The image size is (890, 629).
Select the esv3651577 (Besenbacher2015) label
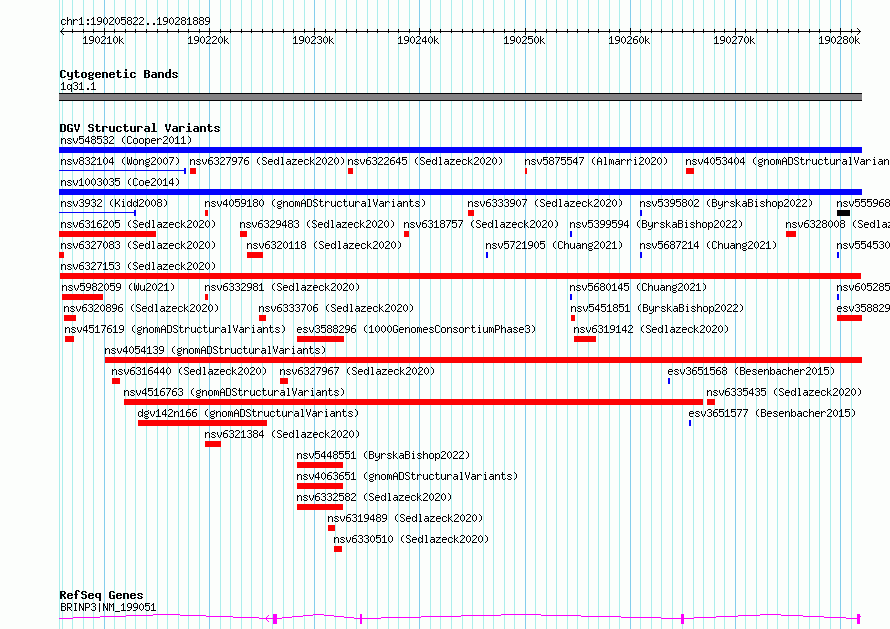pyautogui.click(x=772, y=413)
